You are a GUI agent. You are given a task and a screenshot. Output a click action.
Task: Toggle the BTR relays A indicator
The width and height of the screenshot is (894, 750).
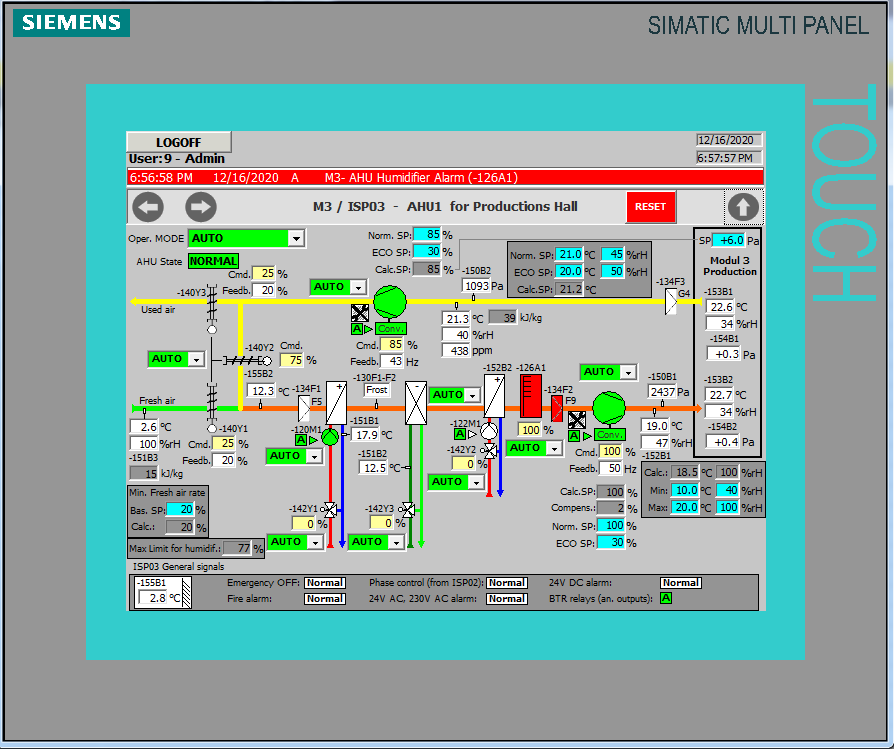666,598
